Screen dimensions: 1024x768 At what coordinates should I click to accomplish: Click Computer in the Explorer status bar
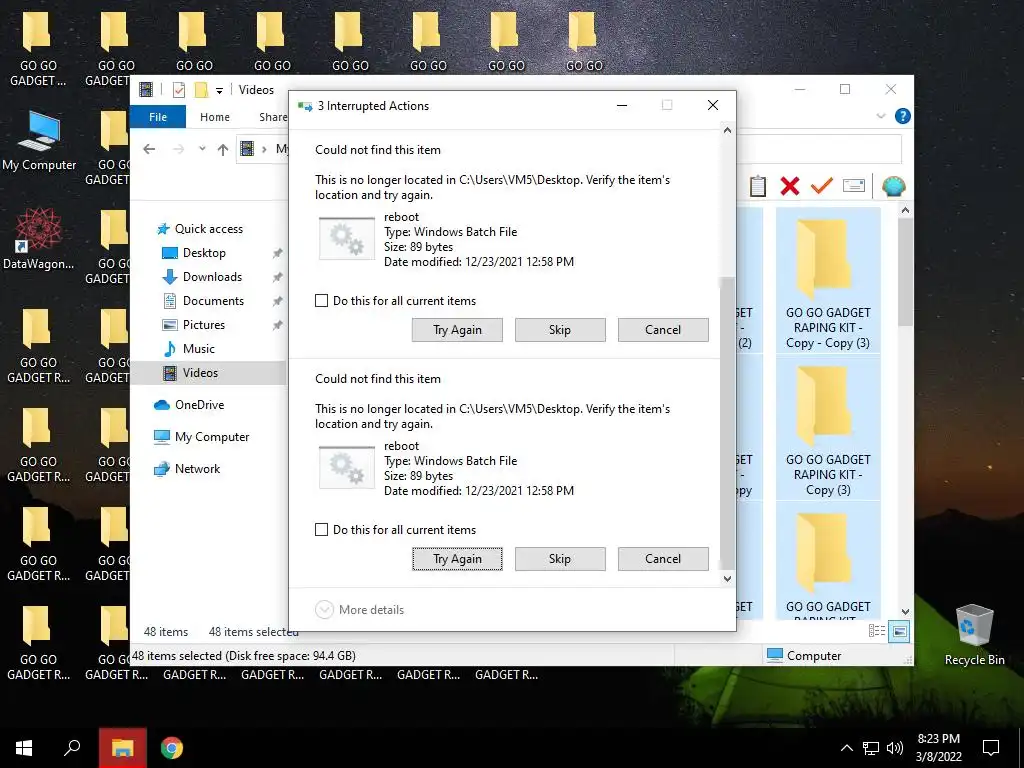[x=805, y=656]
